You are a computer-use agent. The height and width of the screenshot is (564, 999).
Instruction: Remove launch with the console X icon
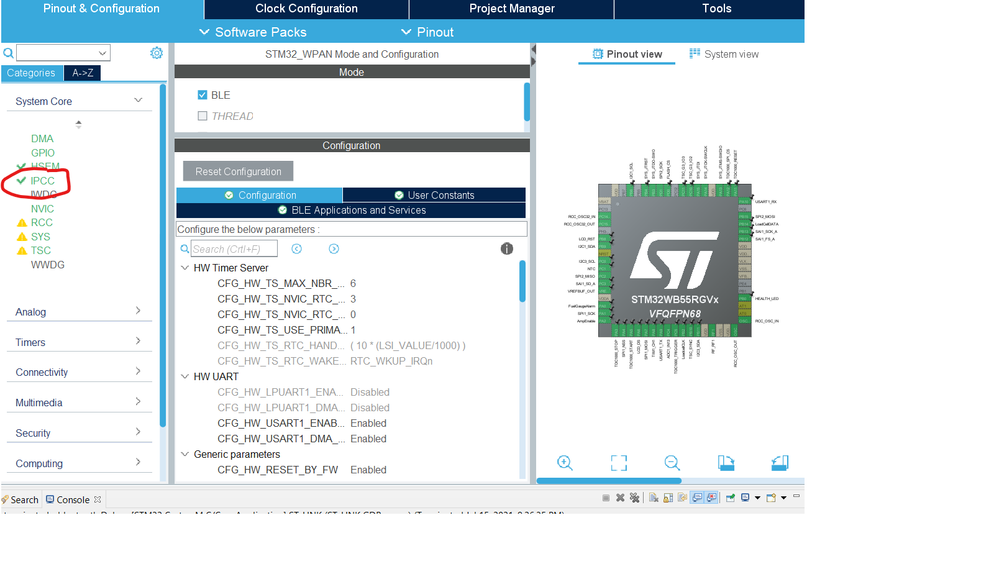[620, 498]
